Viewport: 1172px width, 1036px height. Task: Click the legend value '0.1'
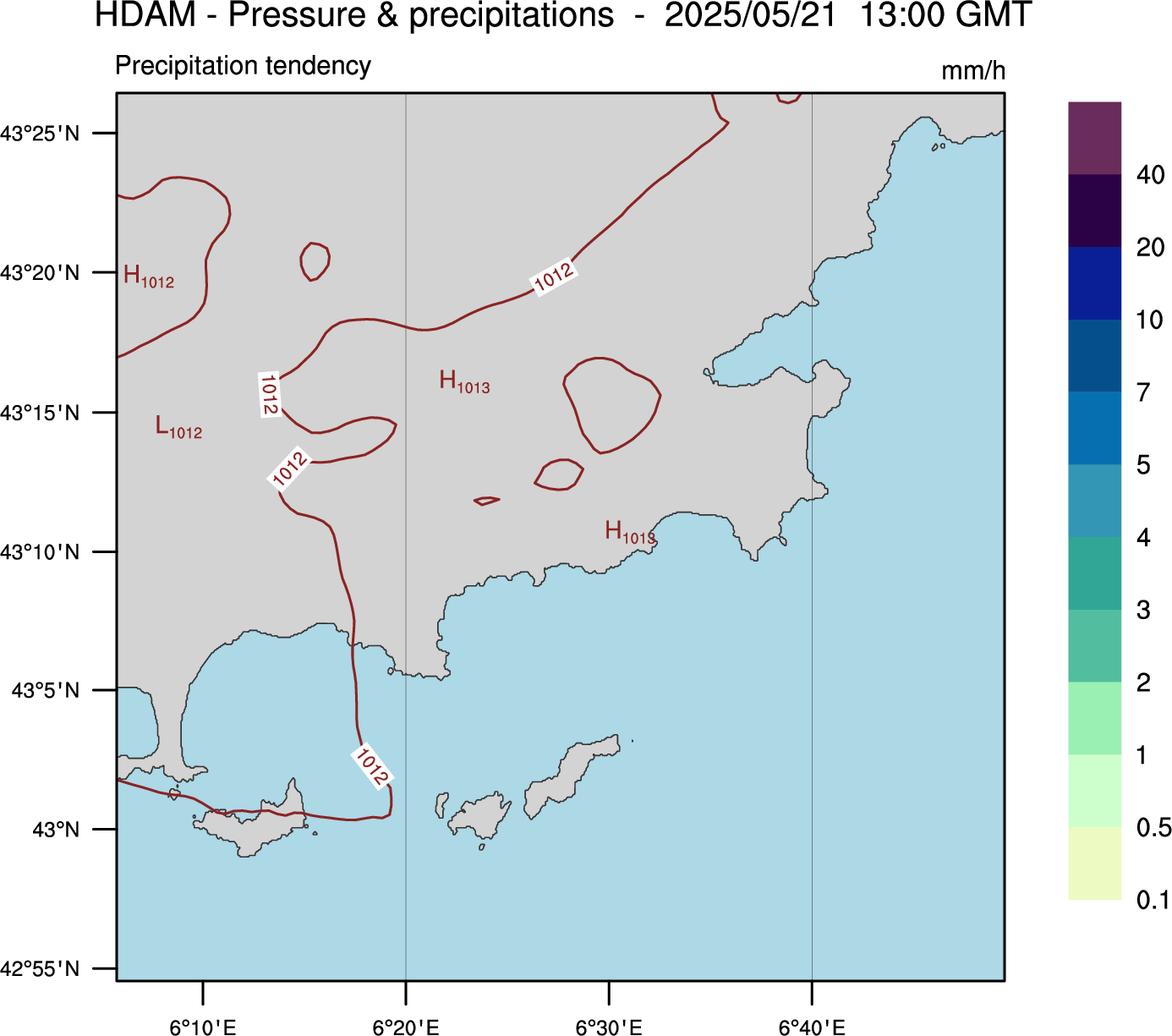[x=1153, y=900]
